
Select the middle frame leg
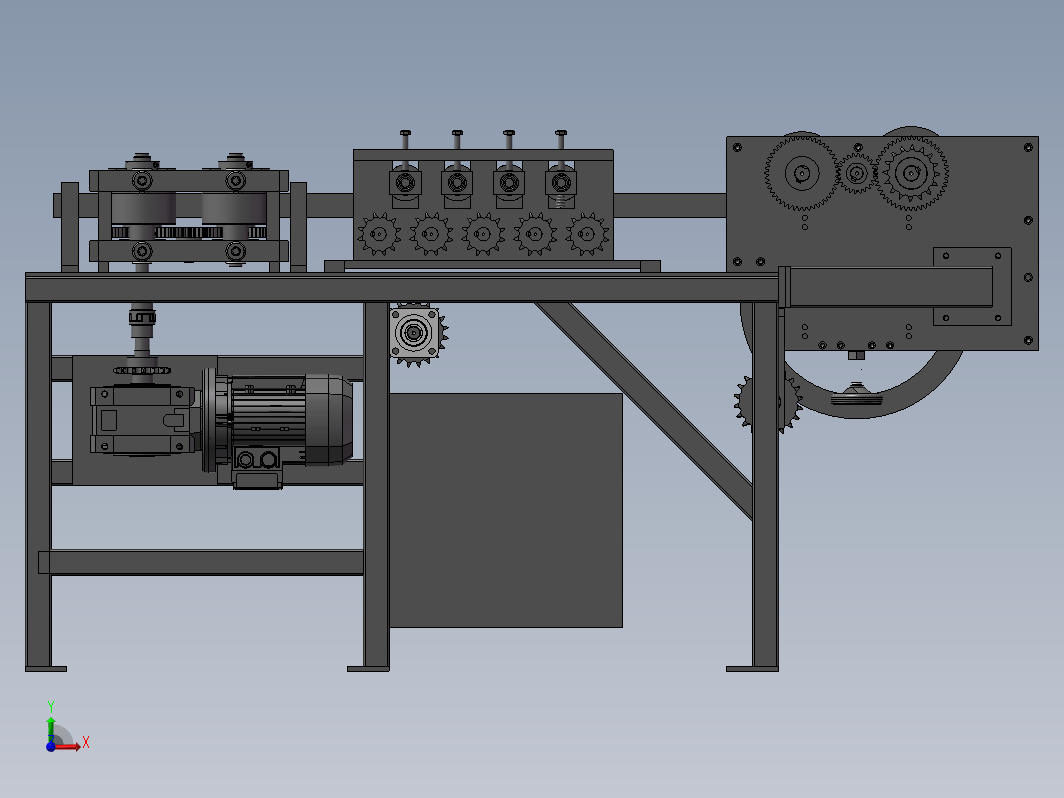coord(376,485)
